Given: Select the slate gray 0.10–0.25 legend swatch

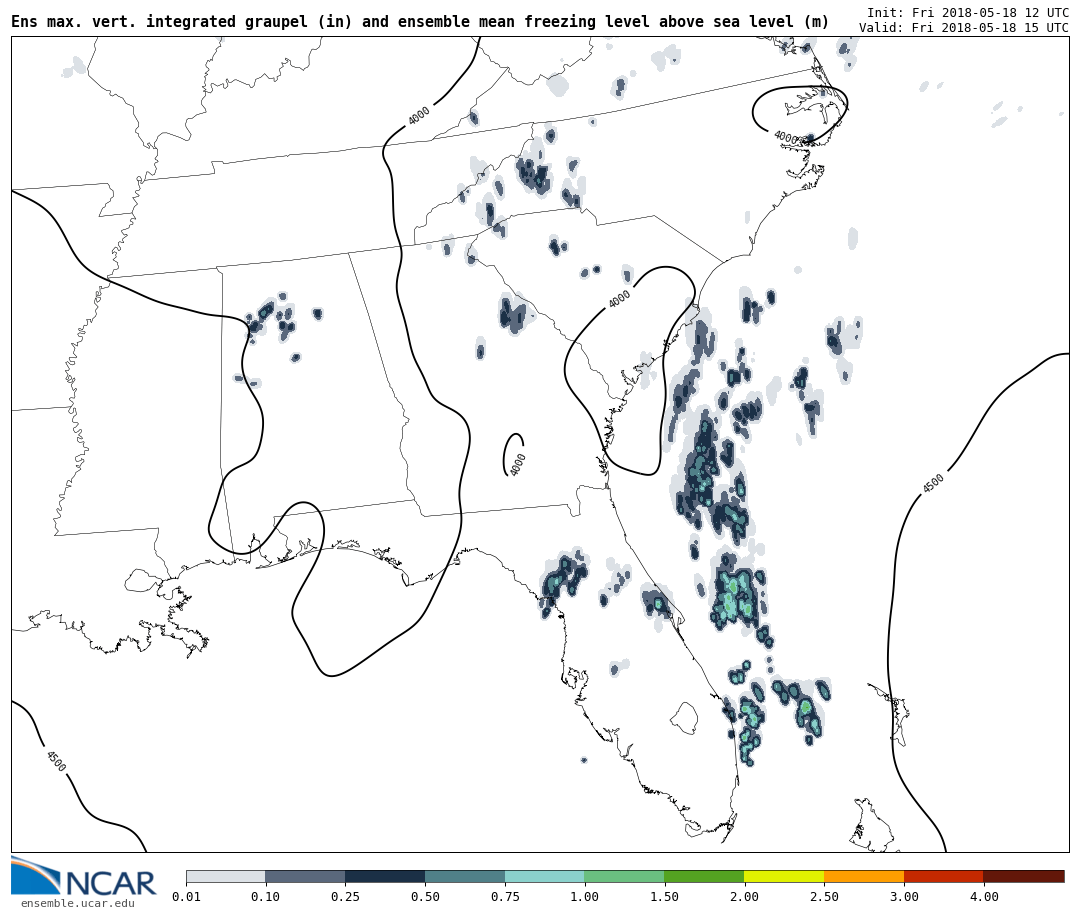Looking at the screenshot, I should [x=305, y=876].
